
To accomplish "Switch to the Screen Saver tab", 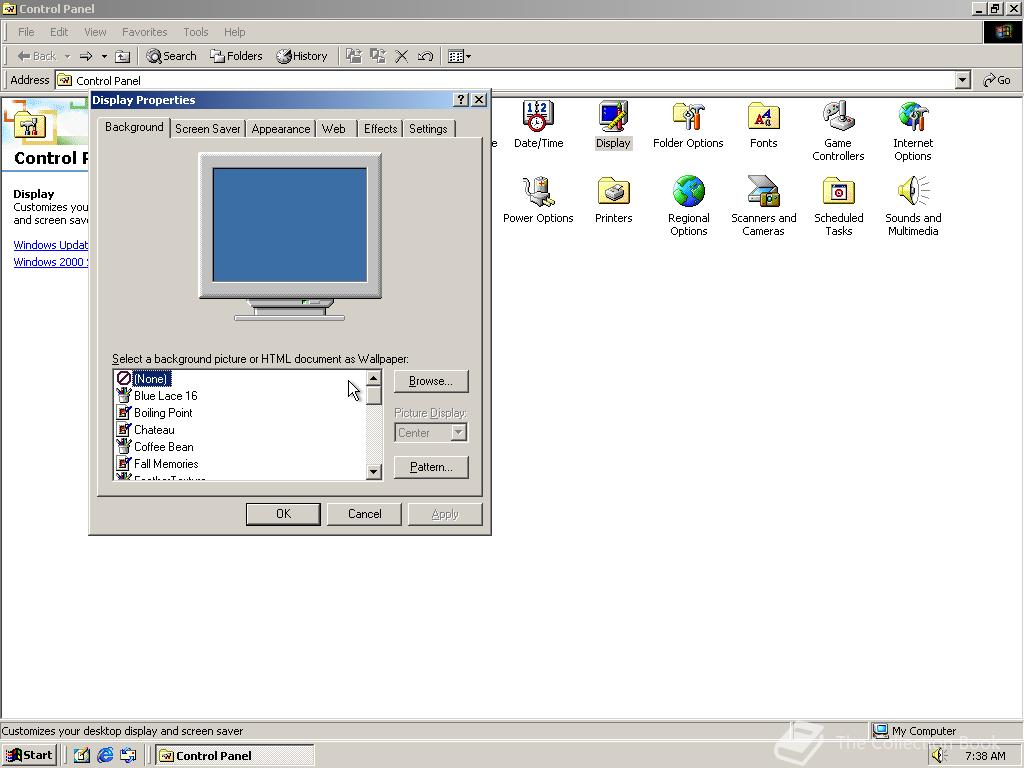I will click(x=208, y=129).
